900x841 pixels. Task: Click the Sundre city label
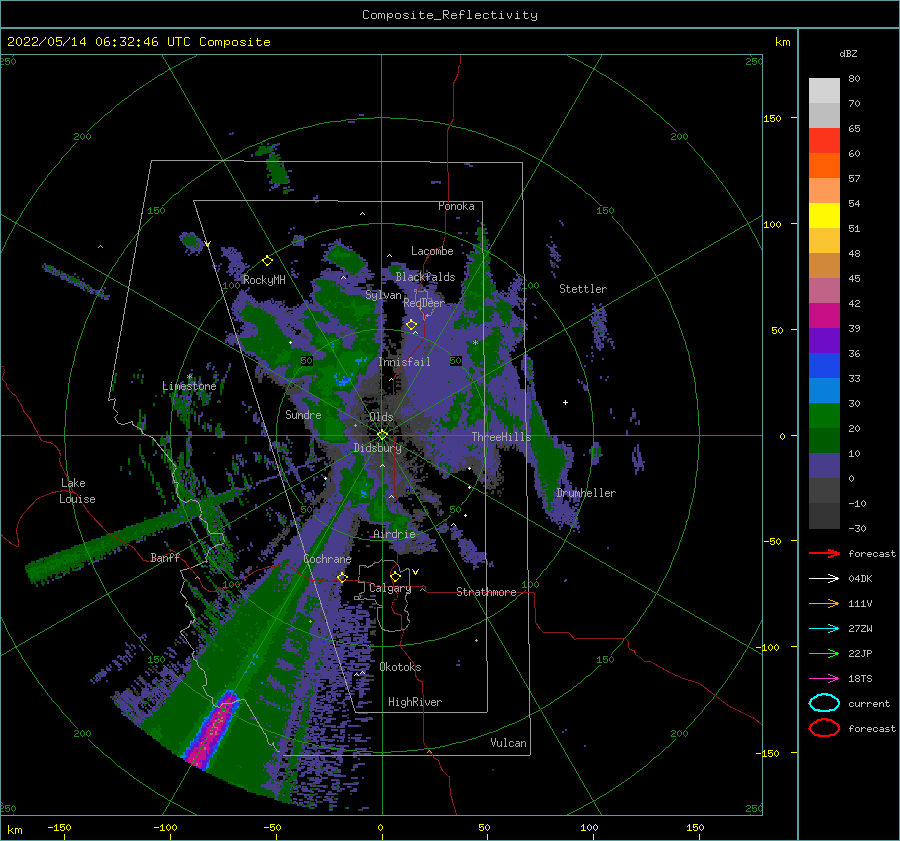coord(303,414)
